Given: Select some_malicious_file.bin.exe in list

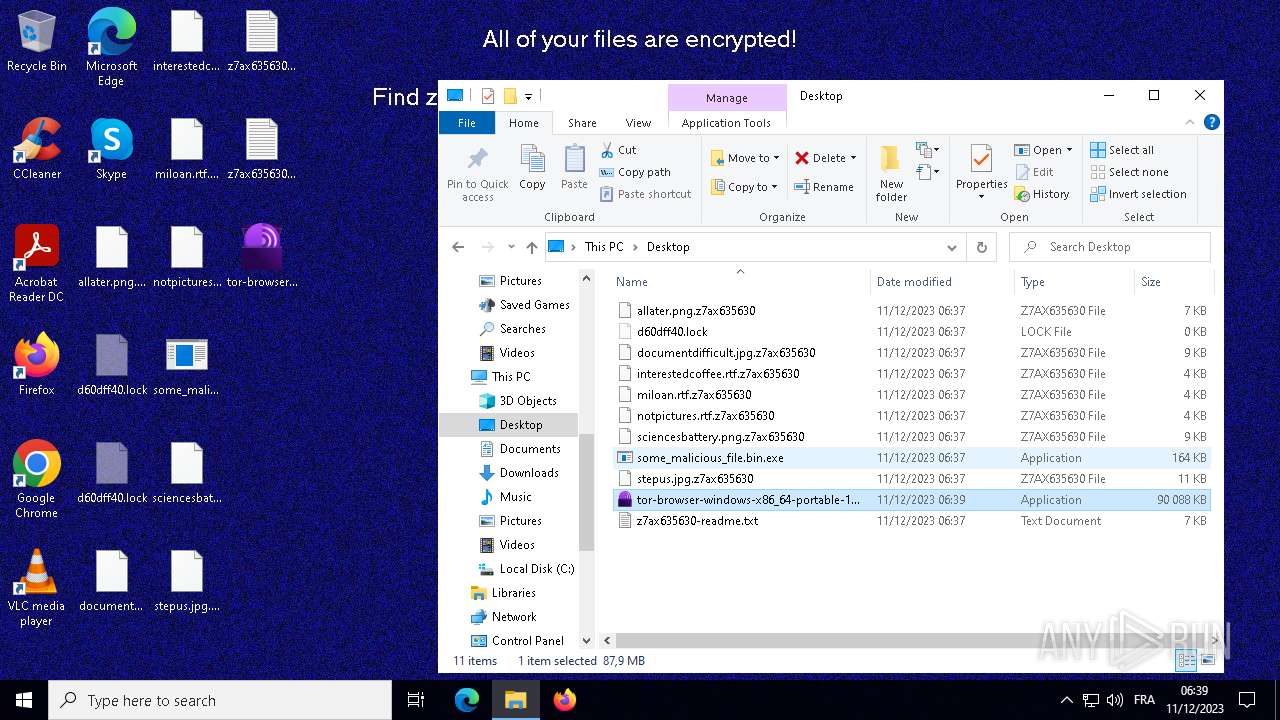Looking at the screenshot, I should (x=910, y=458).
